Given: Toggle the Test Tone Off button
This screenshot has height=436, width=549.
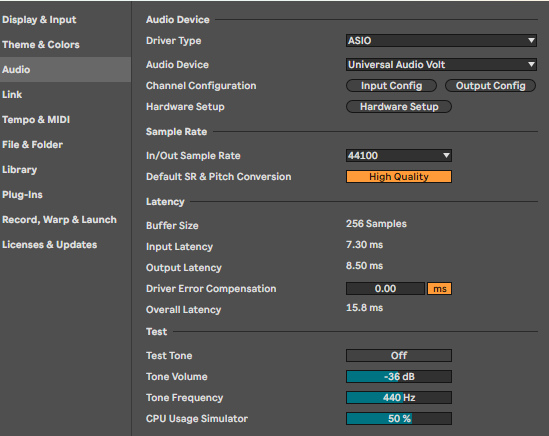Looking at the screenshot, I should point(399,355).
